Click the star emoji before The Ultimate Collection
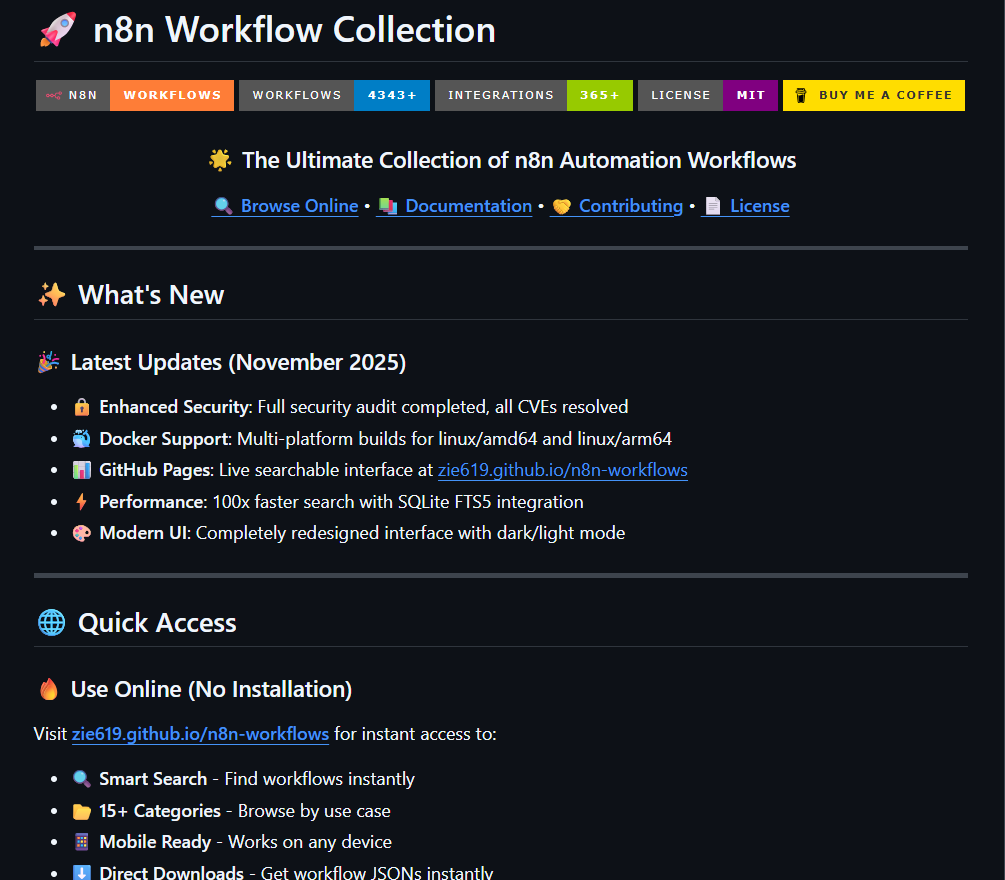1005x880 pixels. coord(220,160)
